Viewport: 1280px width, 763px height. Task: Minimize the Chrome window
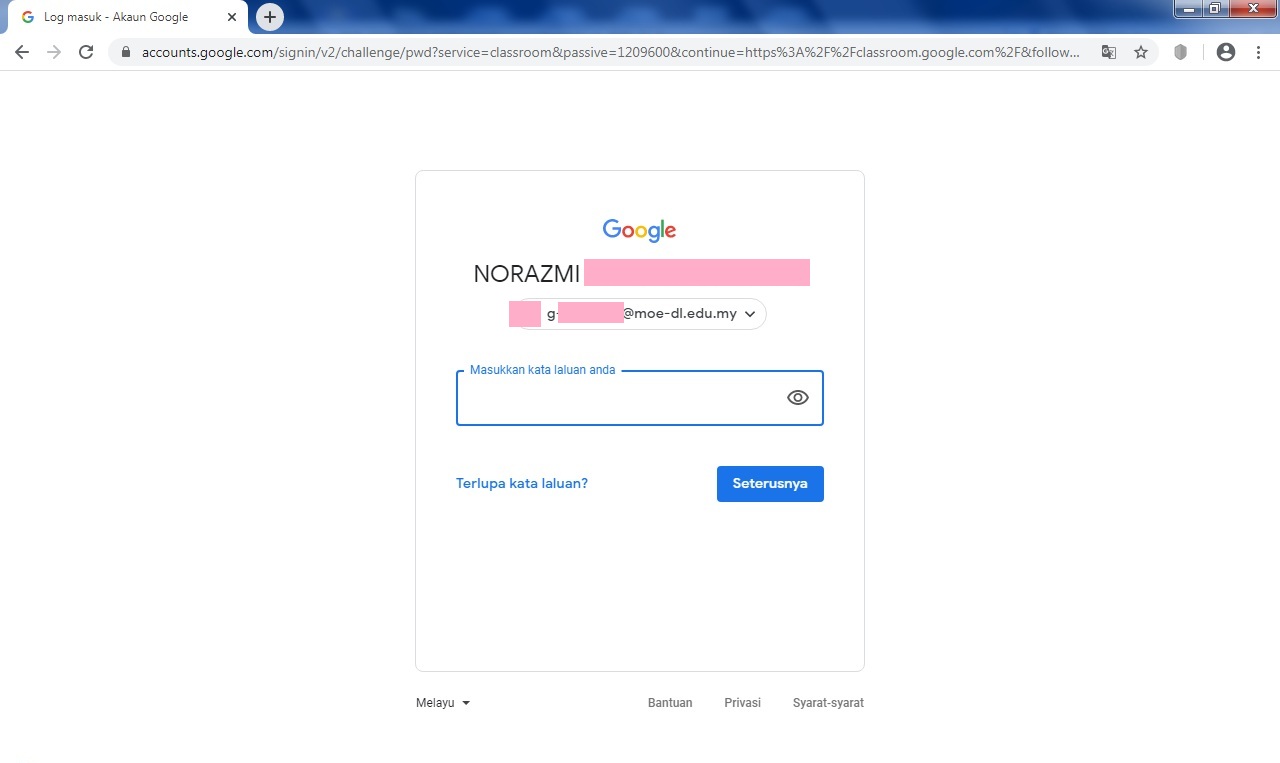pyautogui.click(x=1187, y=8)
